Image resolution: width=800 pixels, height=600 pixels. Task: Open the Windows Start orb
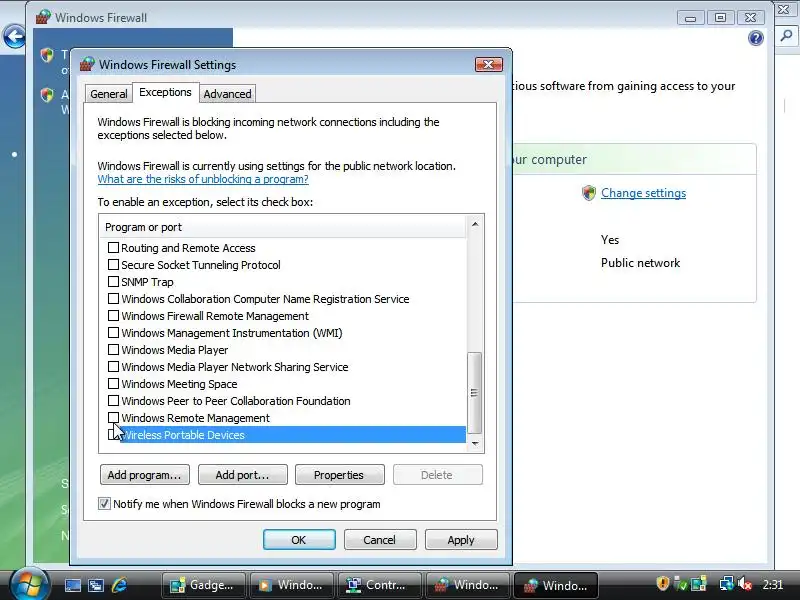(29, 584)
